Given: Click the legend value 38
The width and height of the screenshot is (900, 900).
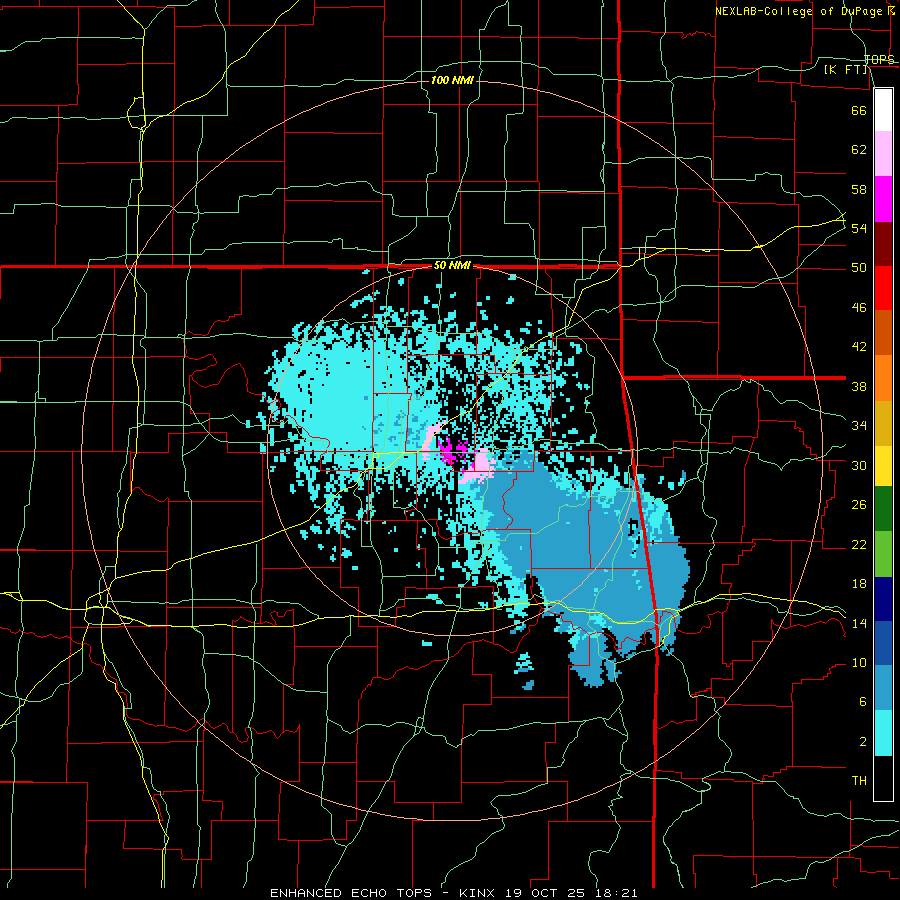Looking at the screenshot, I should (859, 386).
